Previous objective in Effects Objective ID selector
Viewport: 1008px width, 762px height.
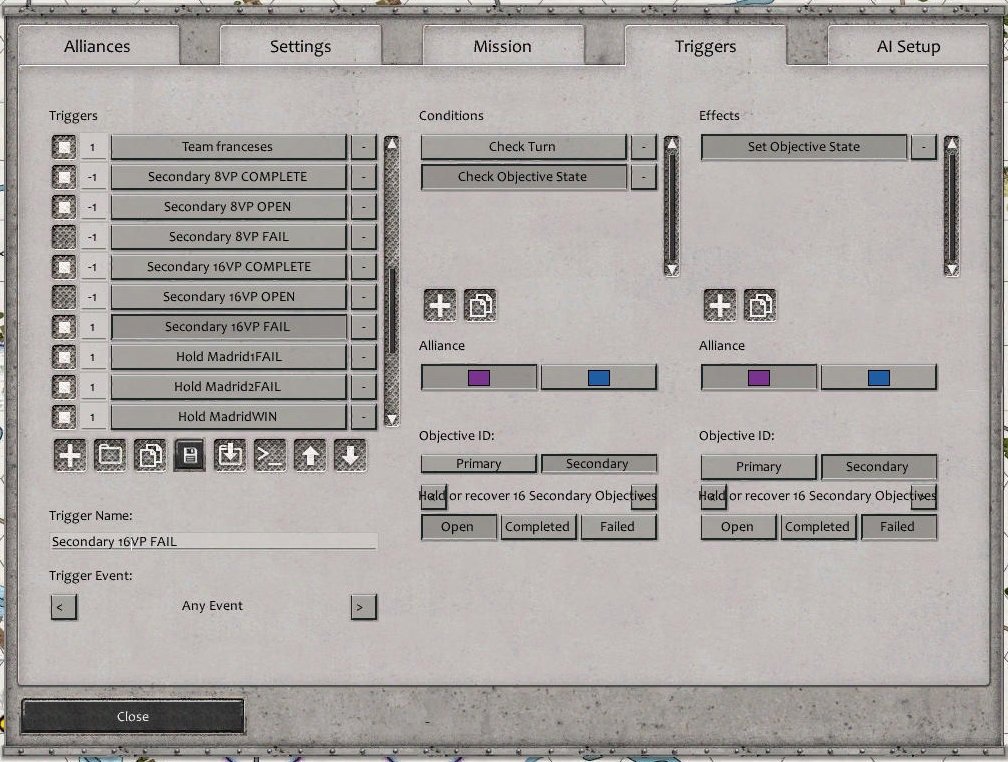[x=714, y=496]
